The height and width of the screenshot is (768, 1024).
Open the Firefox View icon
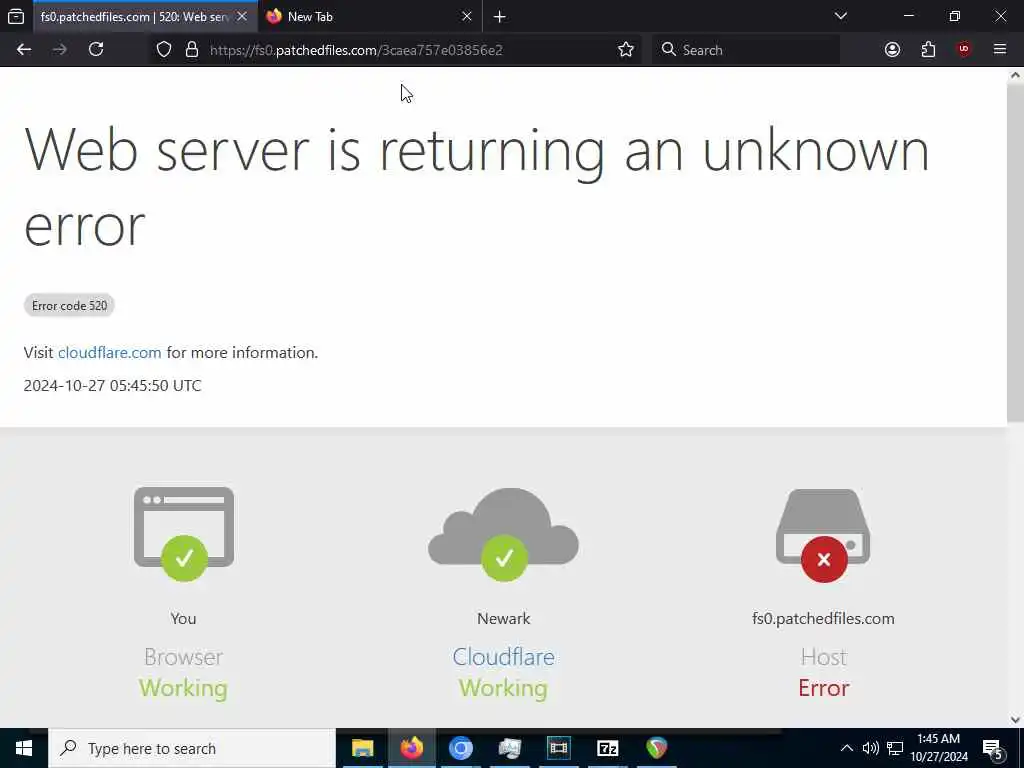click(16, 16)
